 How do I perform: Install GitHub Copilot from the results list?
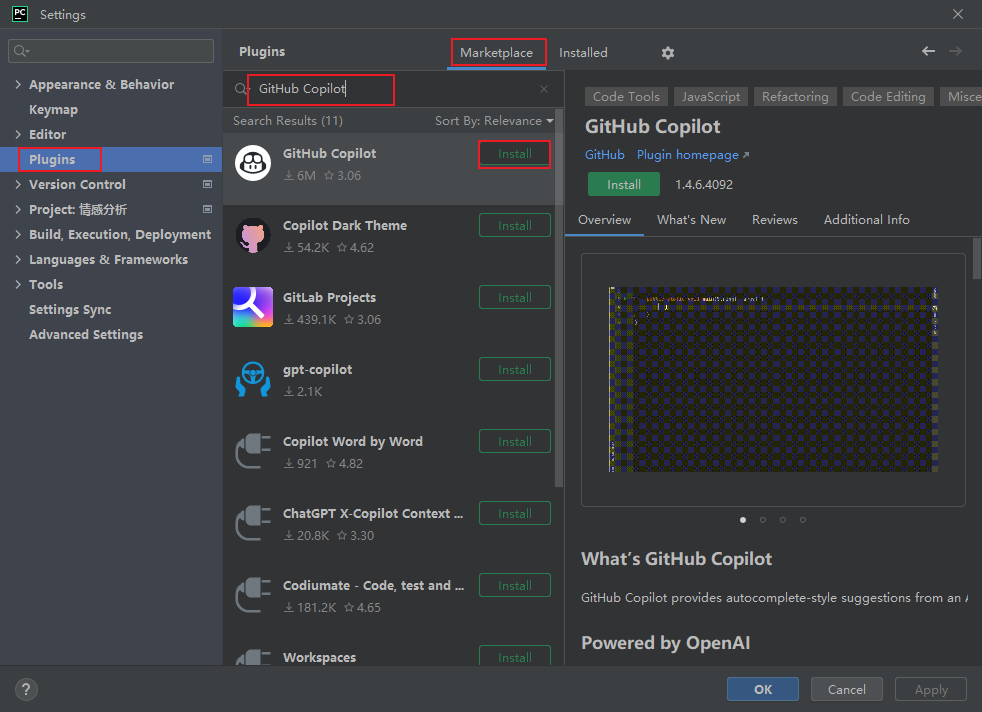point(515,154)
